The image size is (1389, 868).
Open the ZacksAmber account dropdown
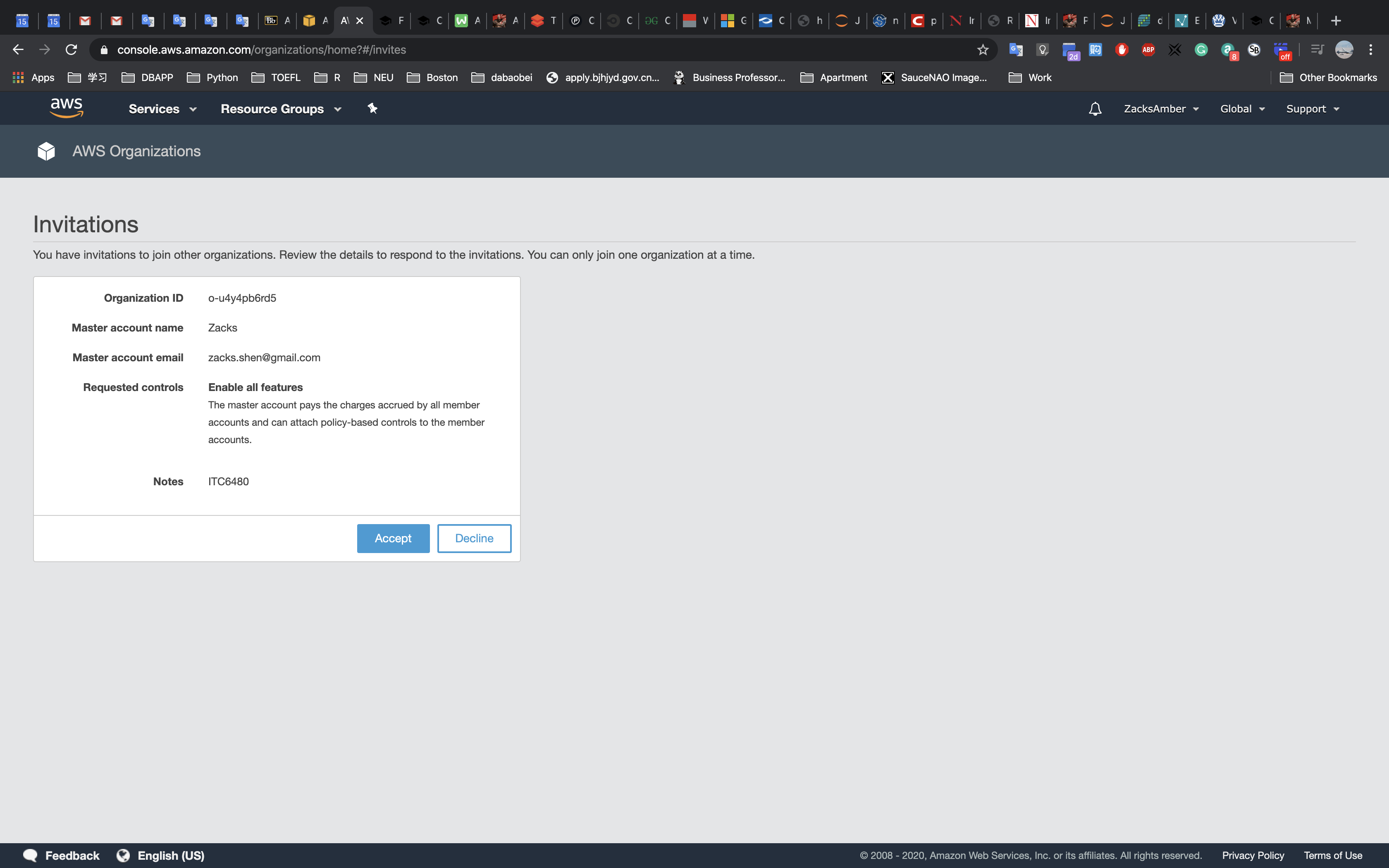[x=1160, y=109]
